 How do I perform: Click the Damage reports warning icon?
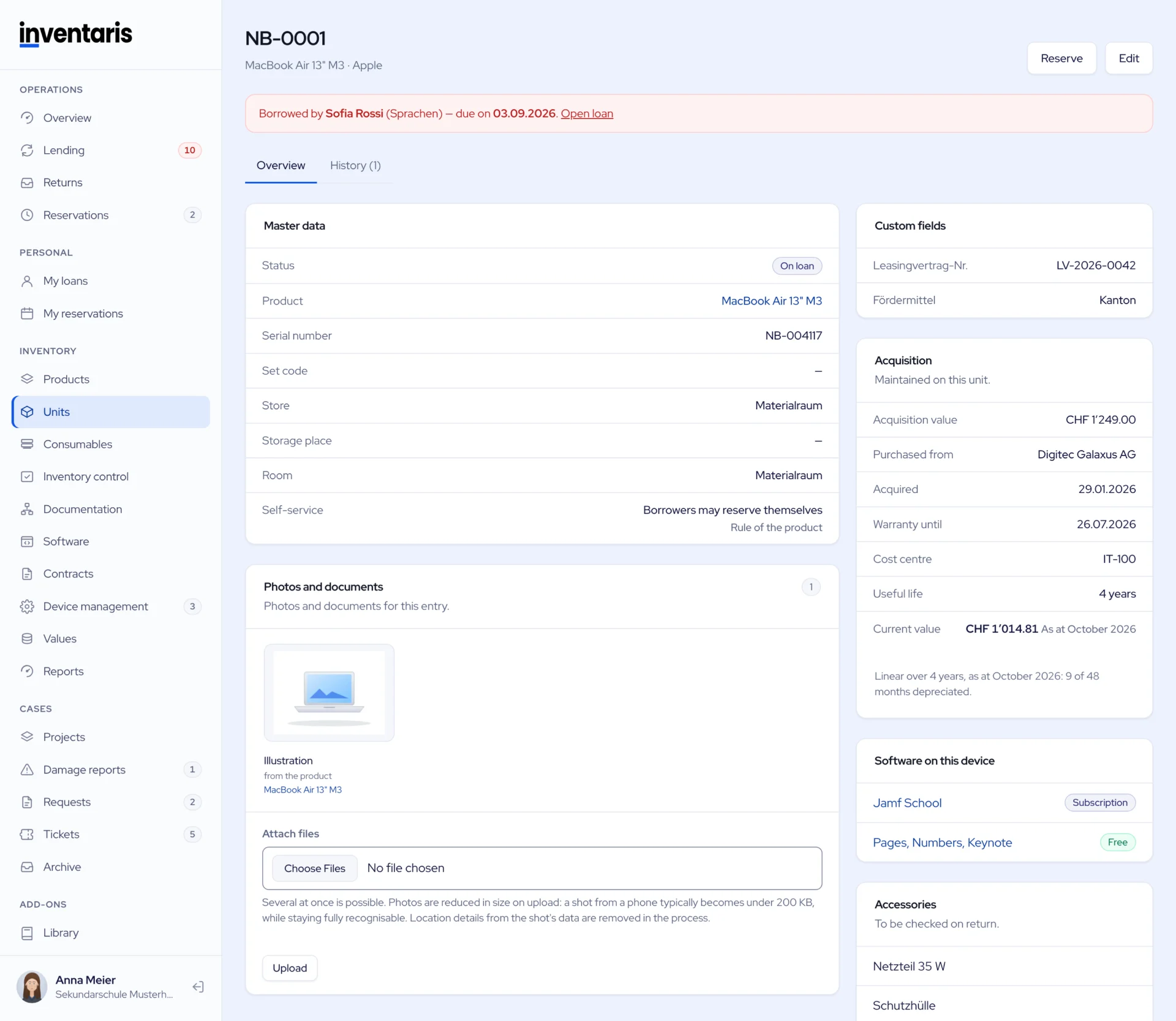point(27,769)
